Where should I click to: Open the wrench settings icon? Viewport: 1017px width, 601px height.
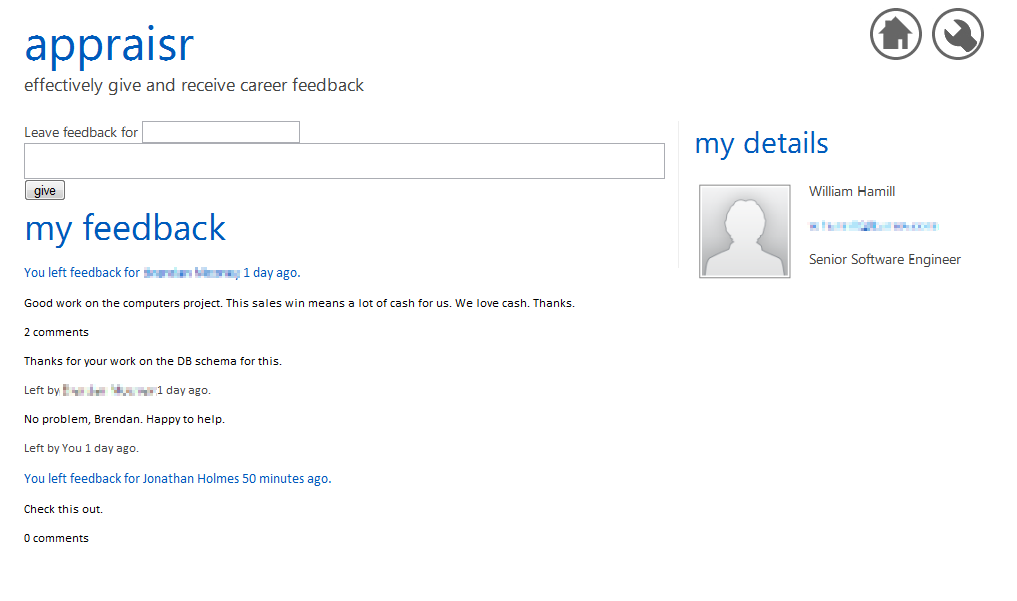[957, 34]
